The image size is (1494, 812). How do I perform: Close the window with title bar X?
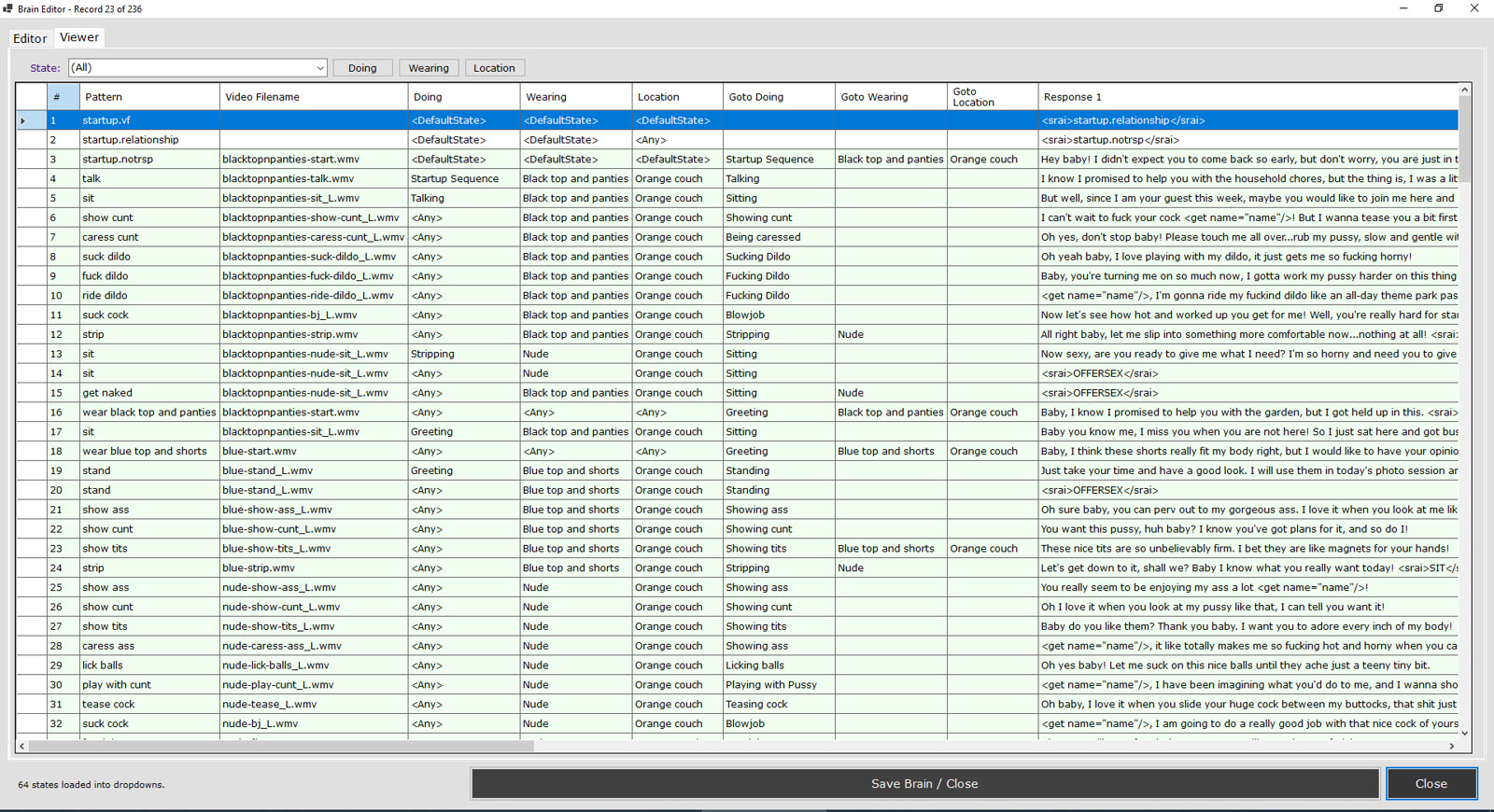[x=1474, y=8]
